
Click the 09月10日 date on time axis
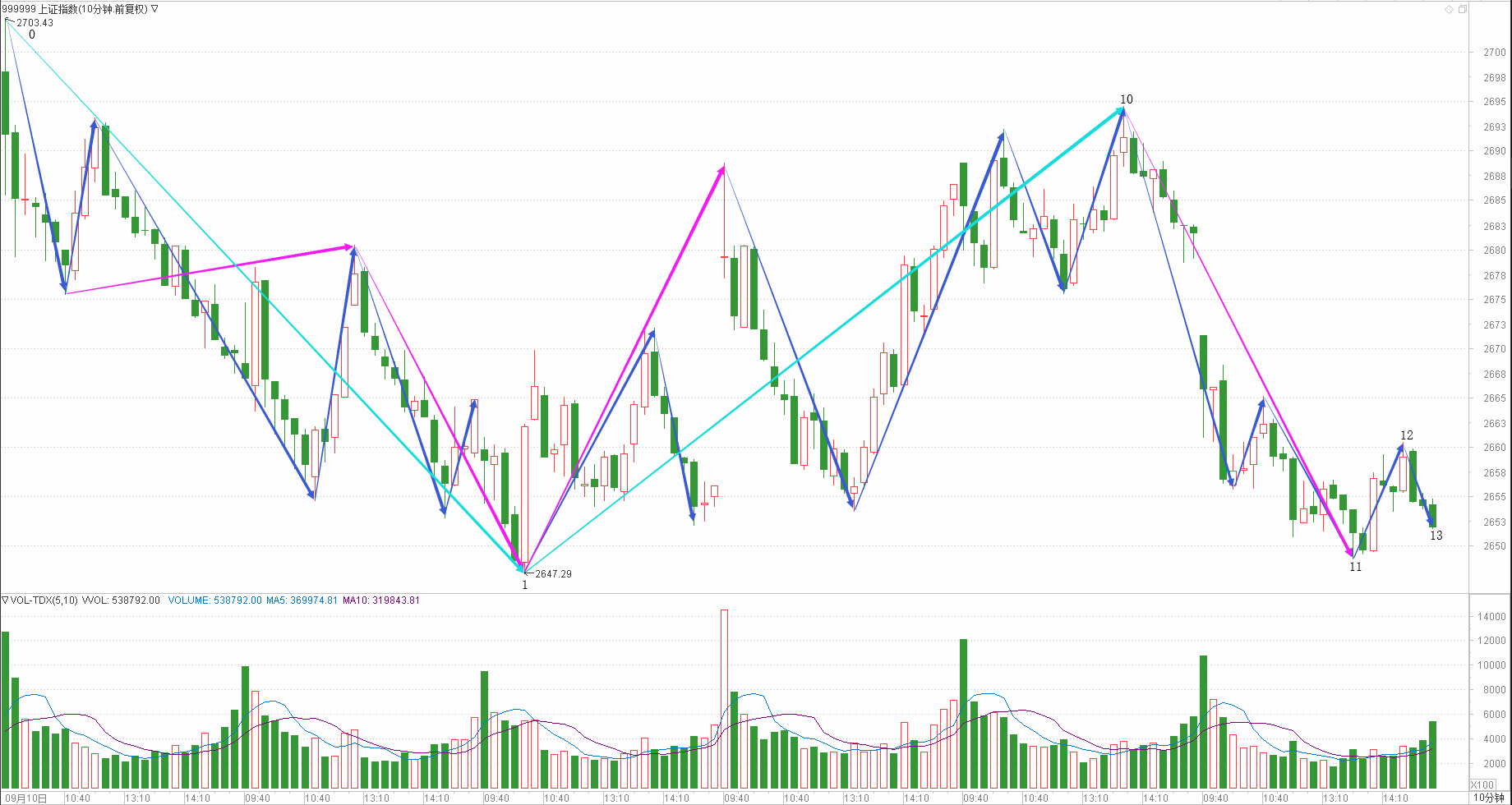point(25,798)
